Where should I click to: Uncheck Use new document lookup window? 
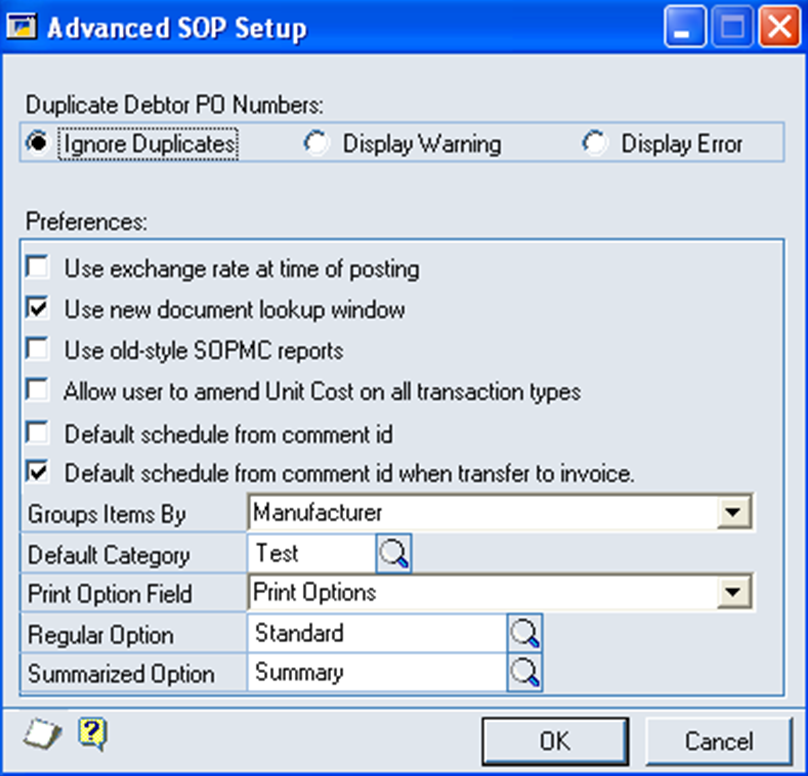click(x=38, y=309)
